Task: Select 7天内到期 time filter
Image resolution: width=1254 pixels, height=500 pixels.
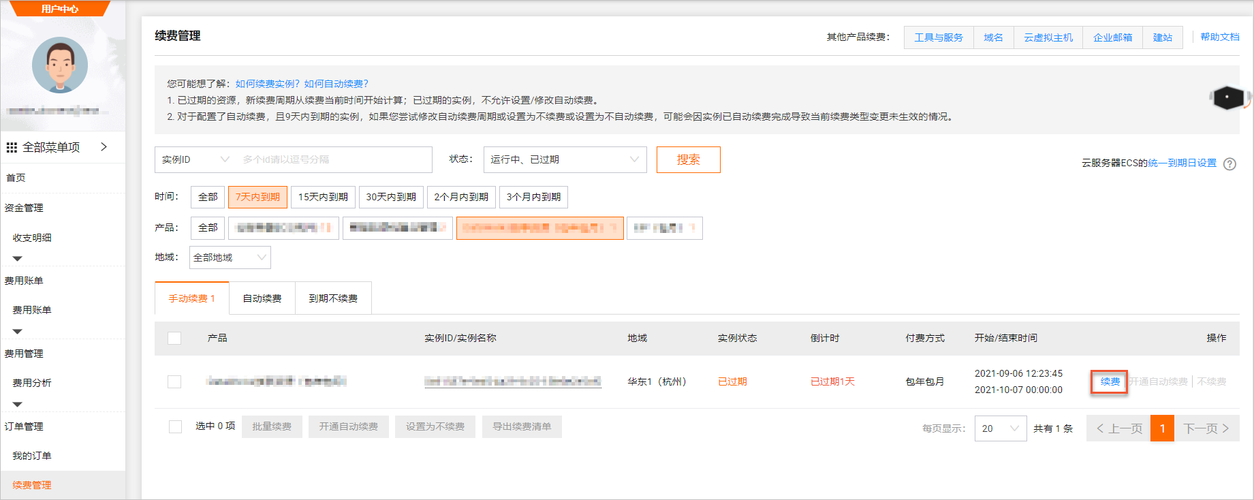Action: pos(258,197)
